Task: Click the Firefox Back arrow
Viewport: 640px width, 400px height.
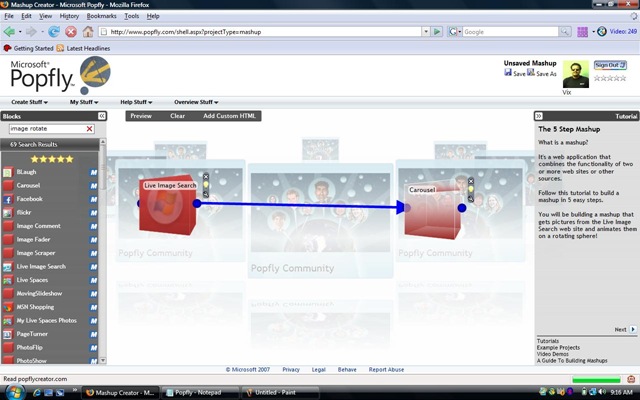Action: click(9, 31)
